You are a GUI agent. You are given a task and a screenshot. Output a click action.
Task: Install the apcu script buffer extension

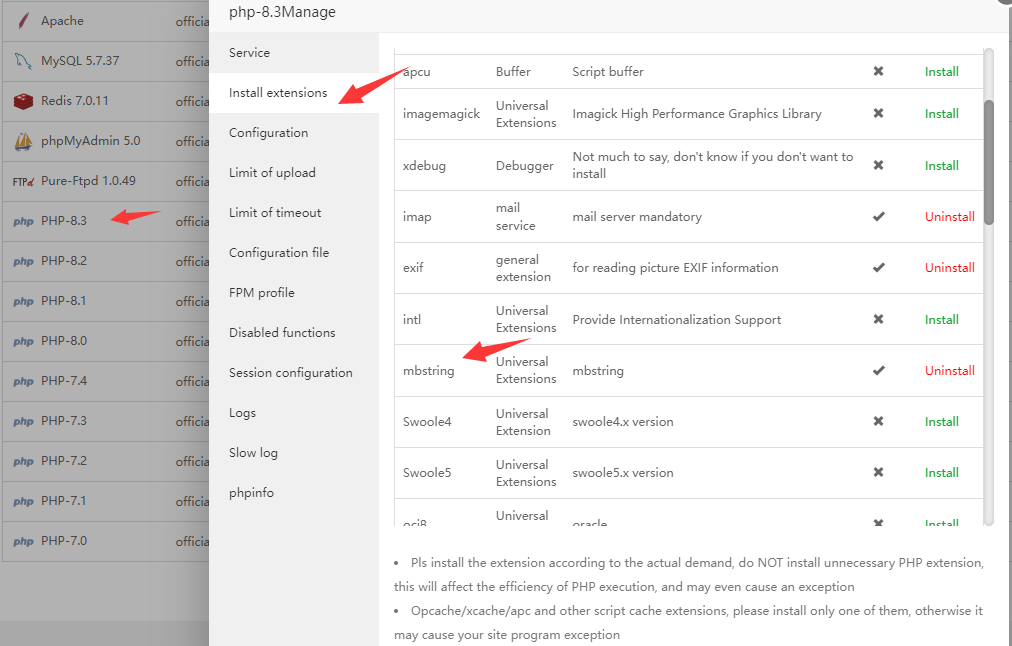point(941,71)
